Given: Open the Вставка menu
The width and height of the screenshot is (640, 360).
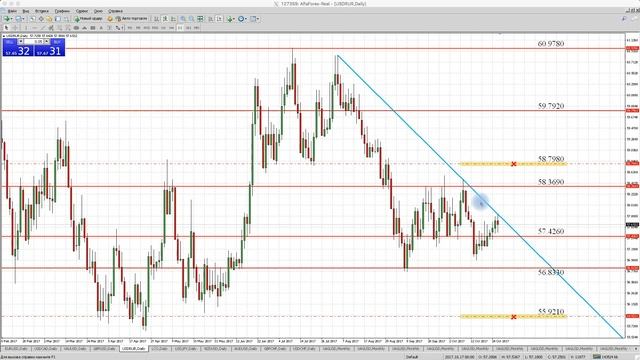Looking at the screenshot, I should point(42,11).
